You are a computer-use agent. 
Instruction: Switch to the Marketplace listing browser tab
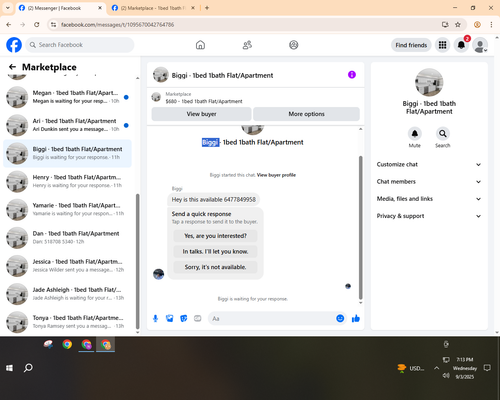(x=153, y=8)
